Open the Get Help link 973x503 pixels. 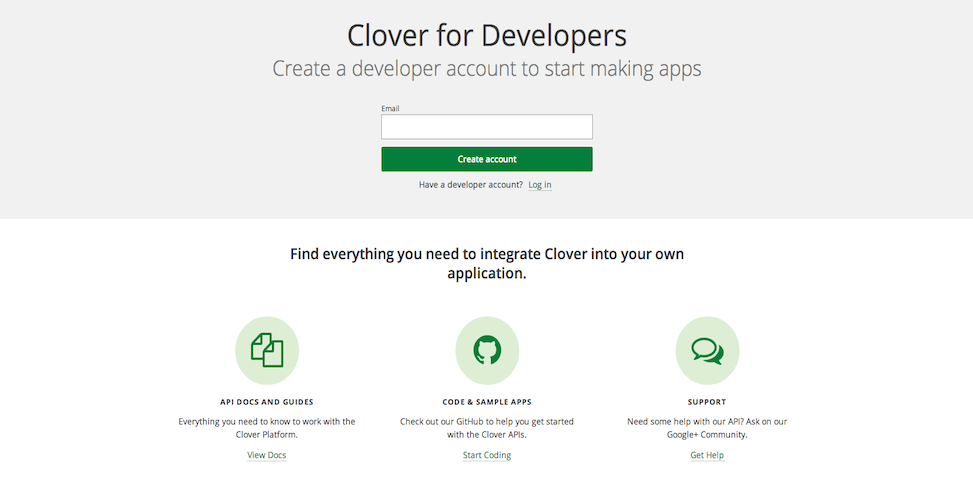click(x=707, y=455)
